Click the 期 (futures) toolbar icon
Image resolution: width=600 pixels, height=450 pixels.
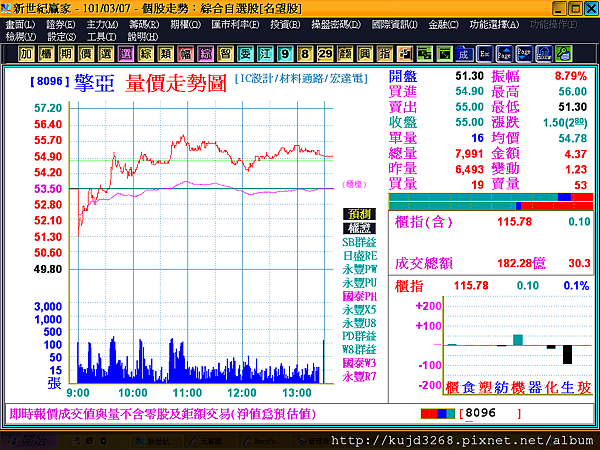point(66,54)
